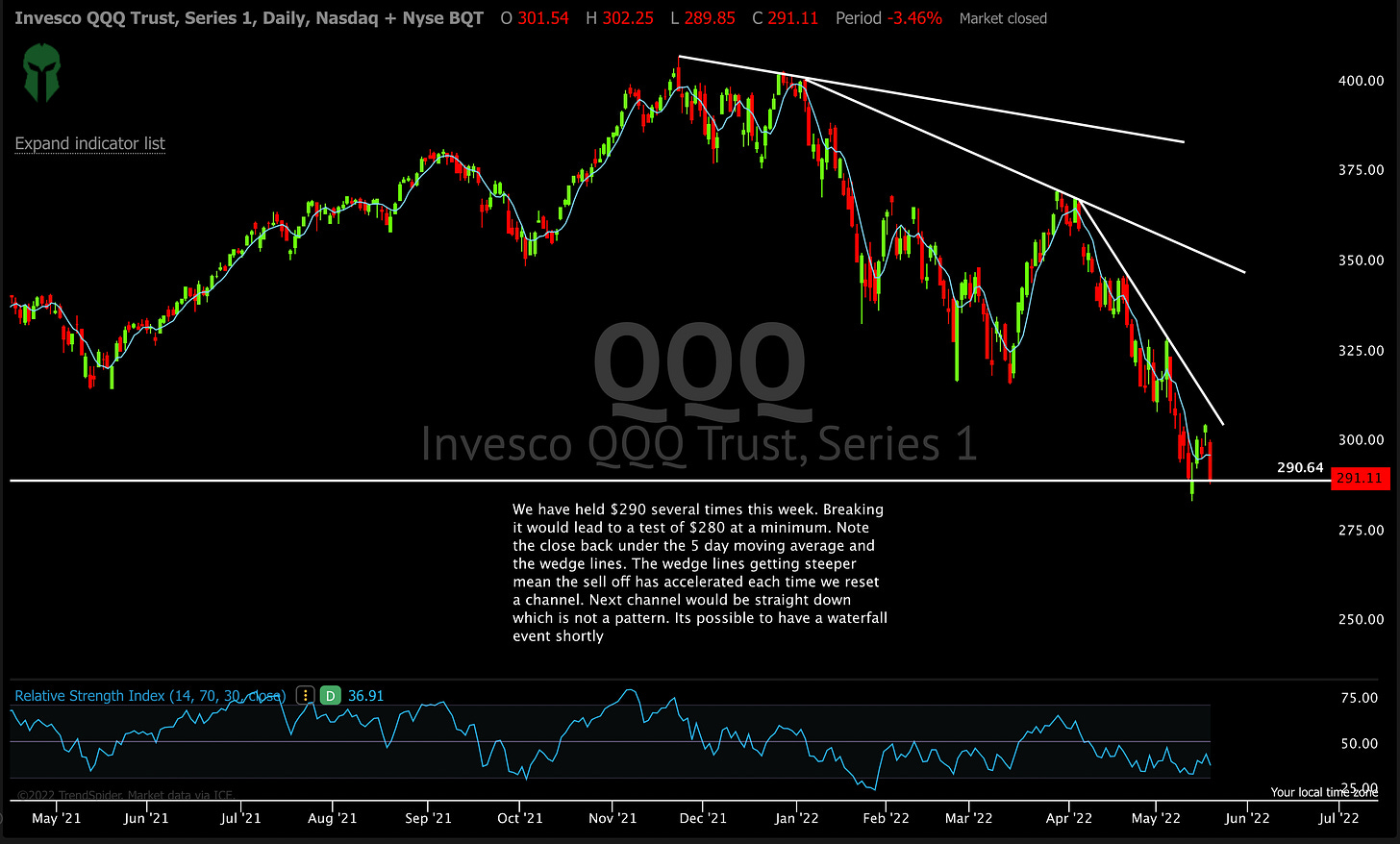Click the TrendSpider copyright text
Viewport: 1400px width, 844px height.
click(124, 795)
